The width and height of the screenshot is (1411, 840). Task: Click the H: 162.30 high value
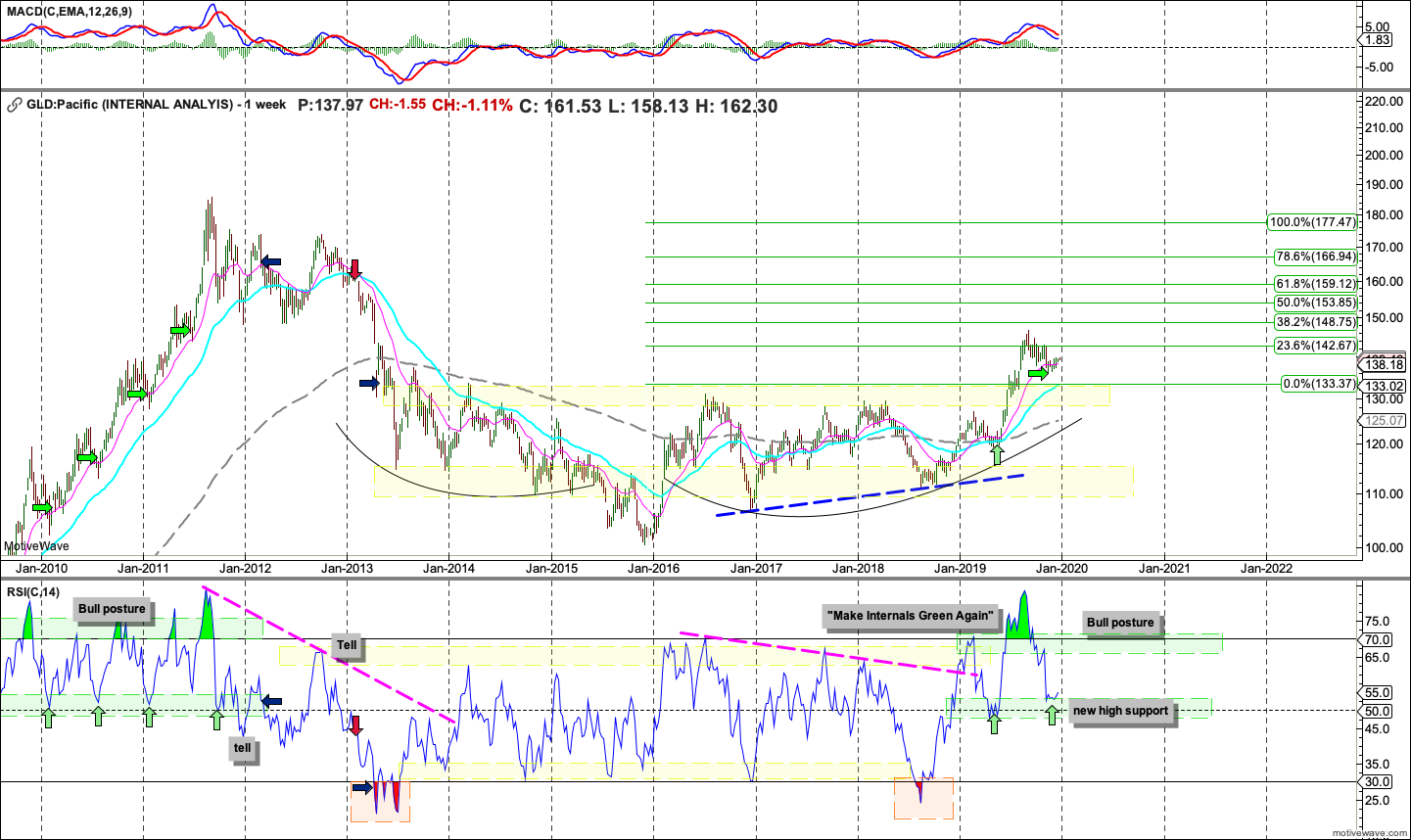pyautogui.click(x=736, y=106)
